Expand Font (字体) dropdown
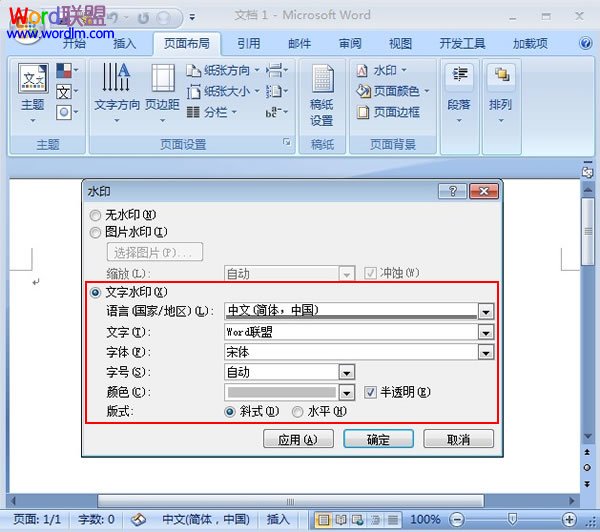The width and height of the screenshot is (600, 532). (x=486, y=352)
